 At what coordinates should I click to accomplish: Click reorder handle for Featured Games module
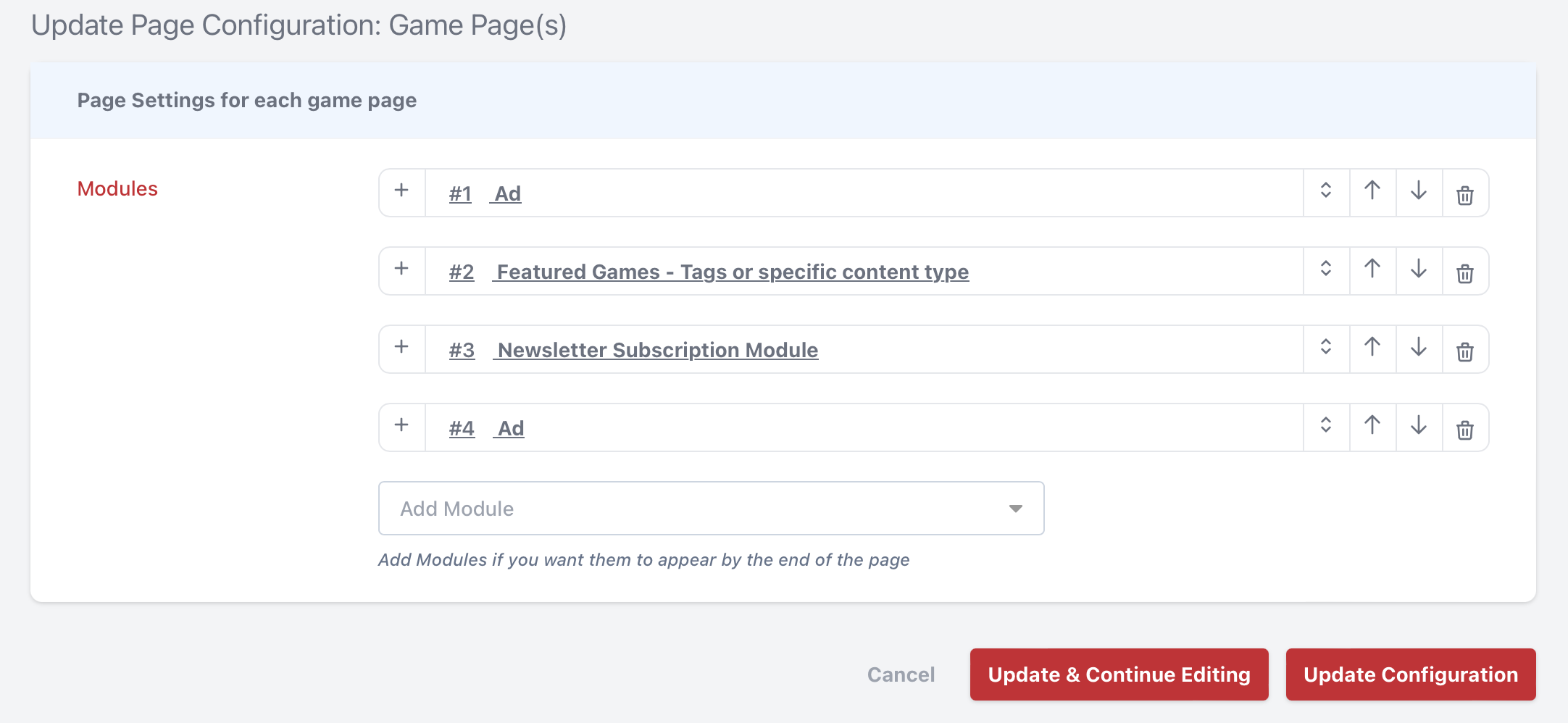[x=1326, y=270]
